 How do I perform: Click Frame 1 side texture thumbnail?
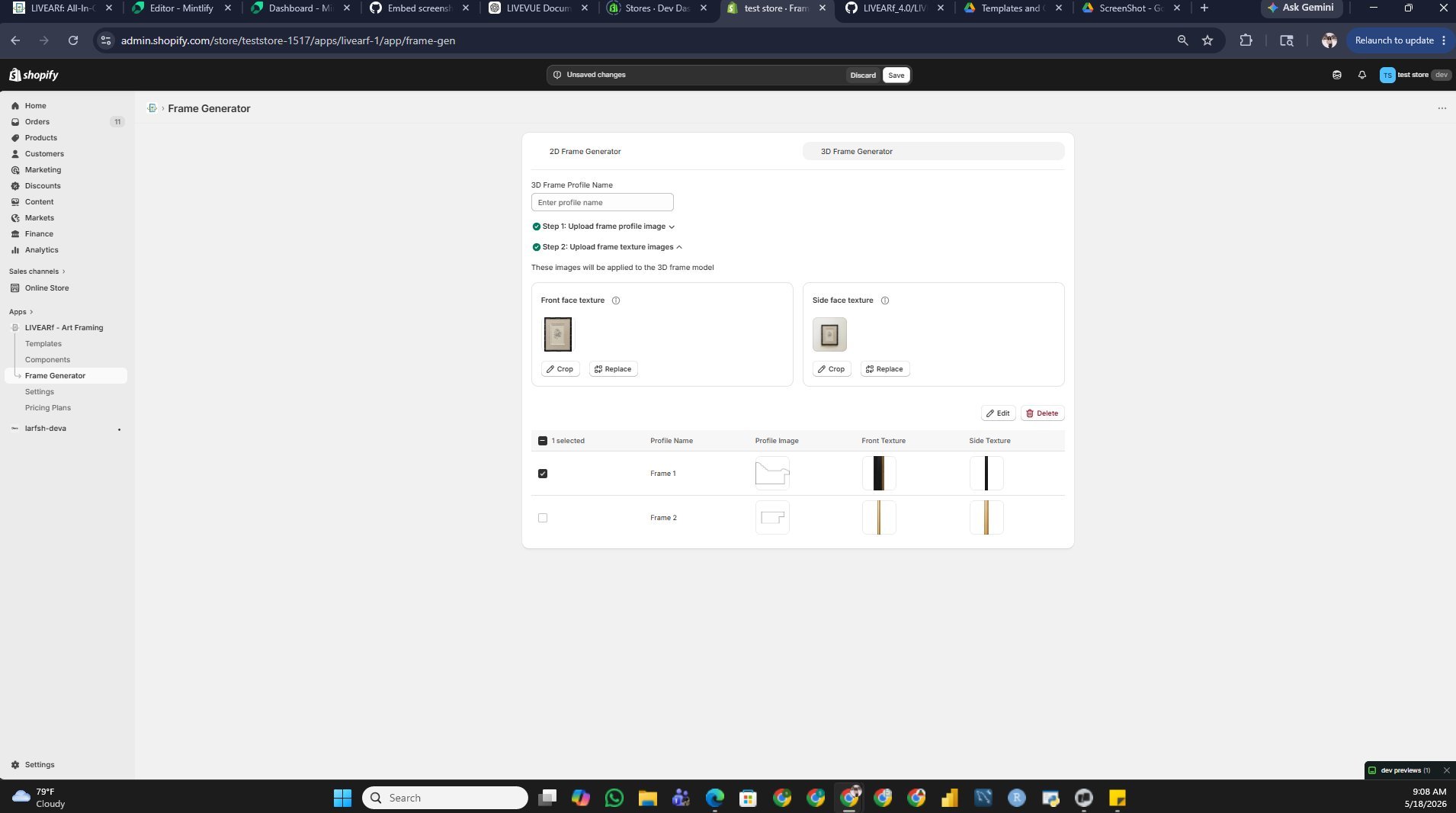click(986, 474)
